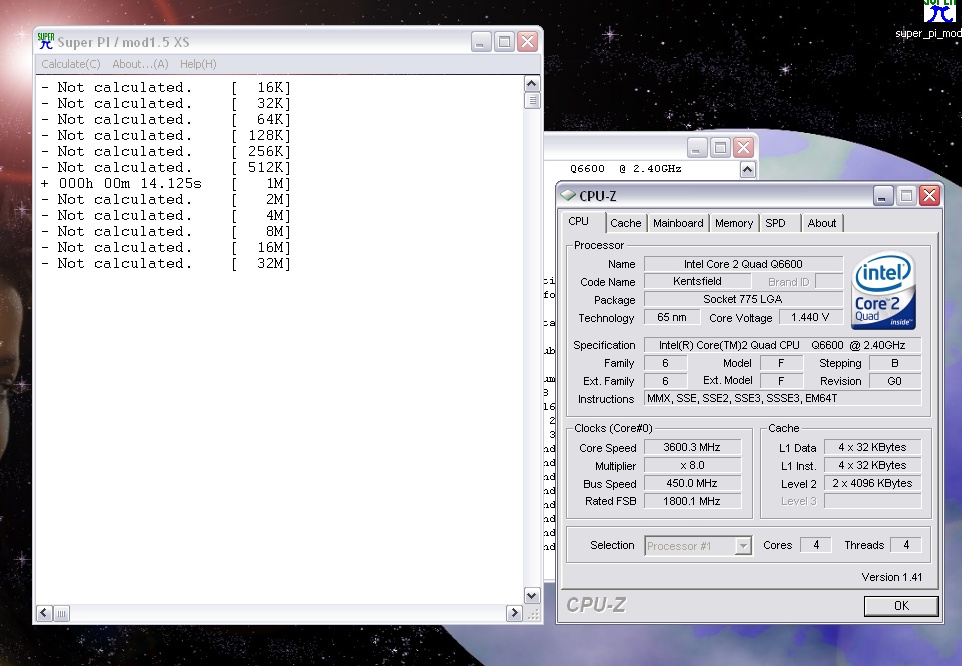Switch to the About tab in CPU-Z
962x666 pixels.
pyautogui.click(x=822, y=223)
